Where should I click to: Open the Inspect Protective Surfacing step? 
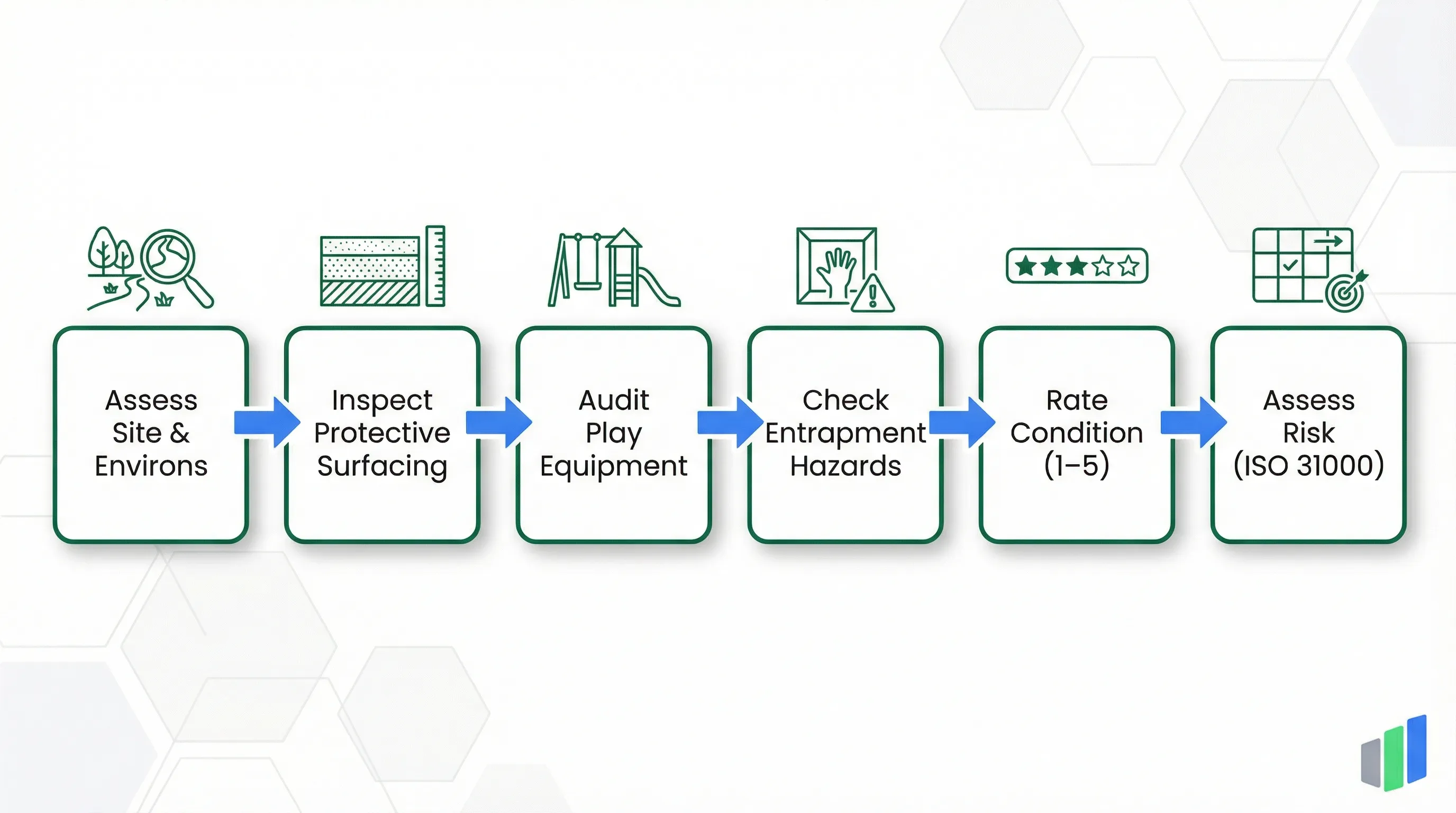click(381, 433)
